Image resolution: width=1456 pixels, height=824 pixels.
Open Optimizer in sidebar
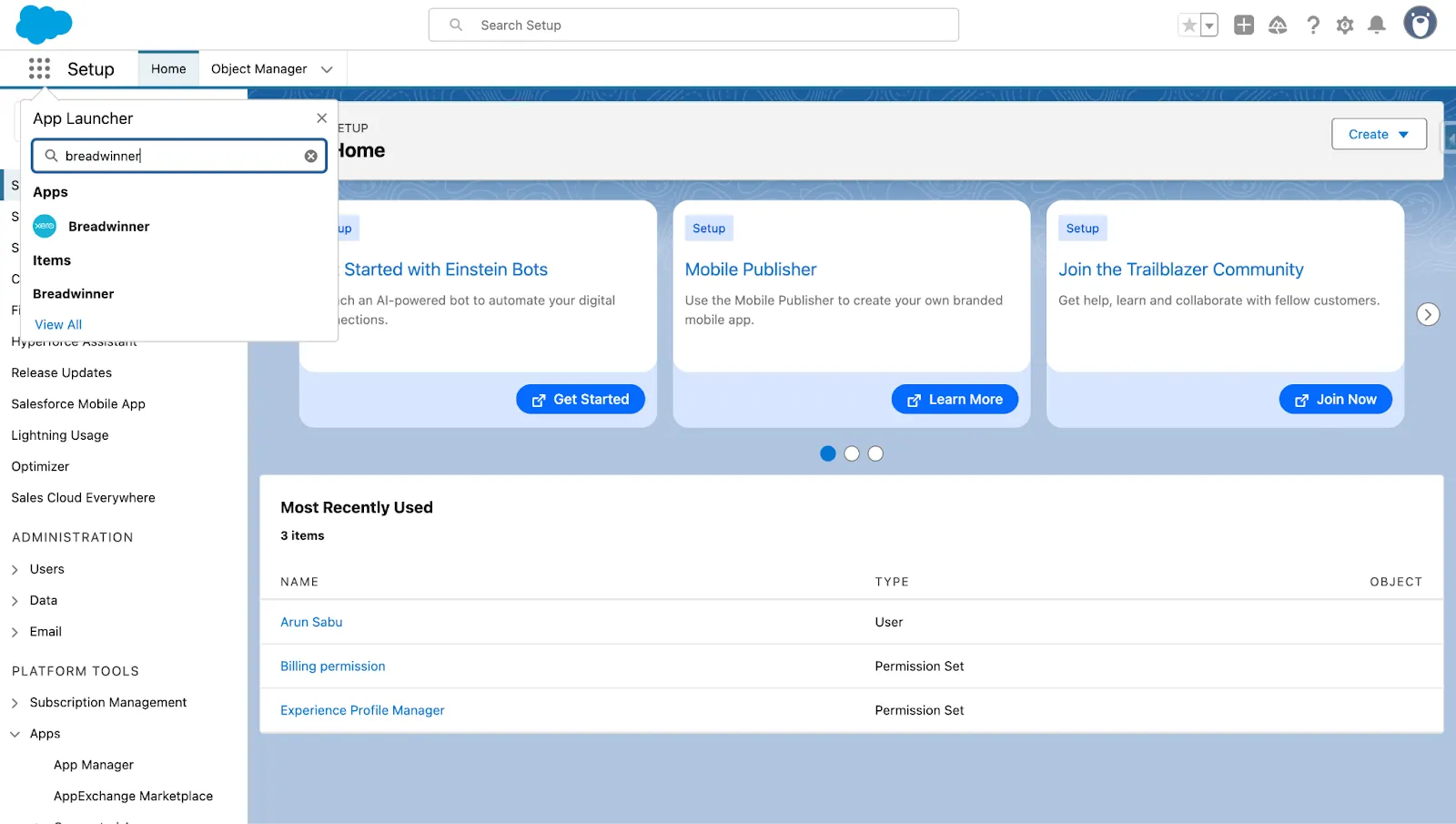pos(40,466)
